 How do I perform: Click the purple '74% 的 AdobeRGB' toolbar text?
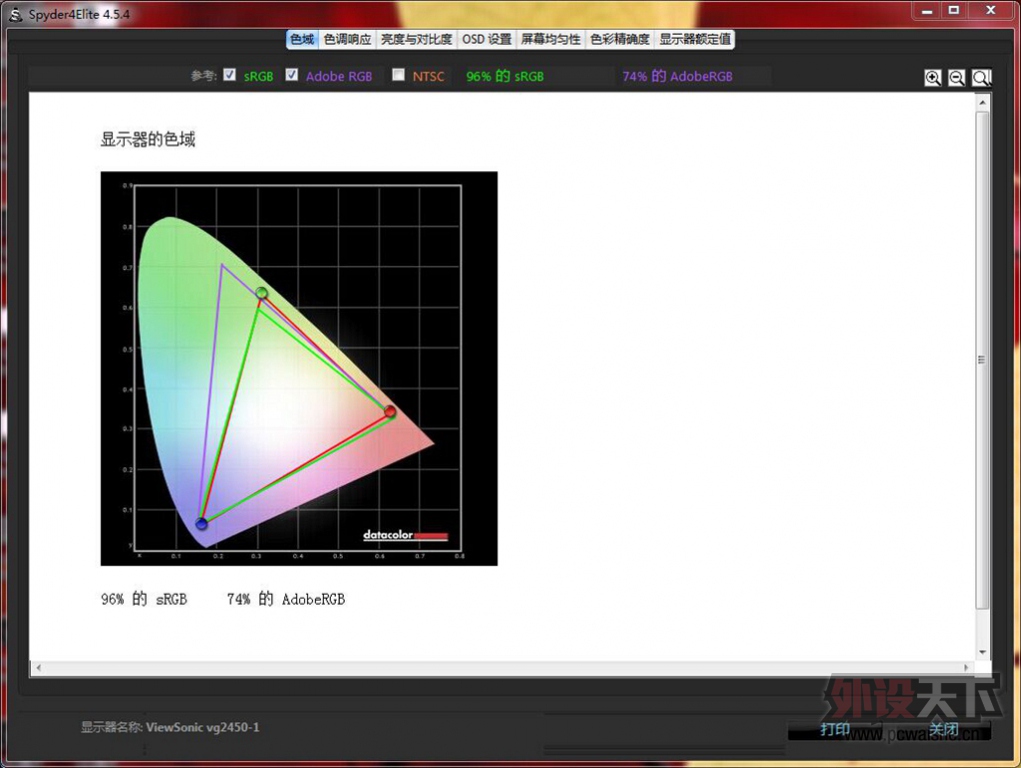pos(677,76)
